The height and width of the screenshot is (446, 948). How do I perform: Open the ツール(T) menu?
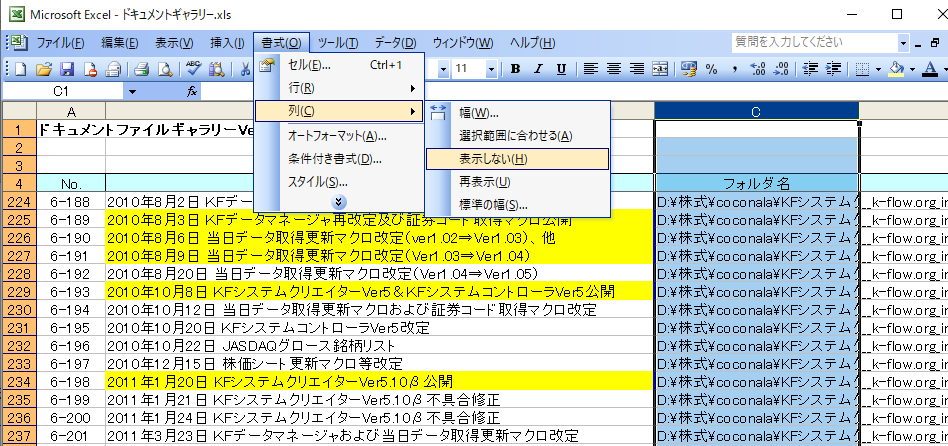[338, 43]
